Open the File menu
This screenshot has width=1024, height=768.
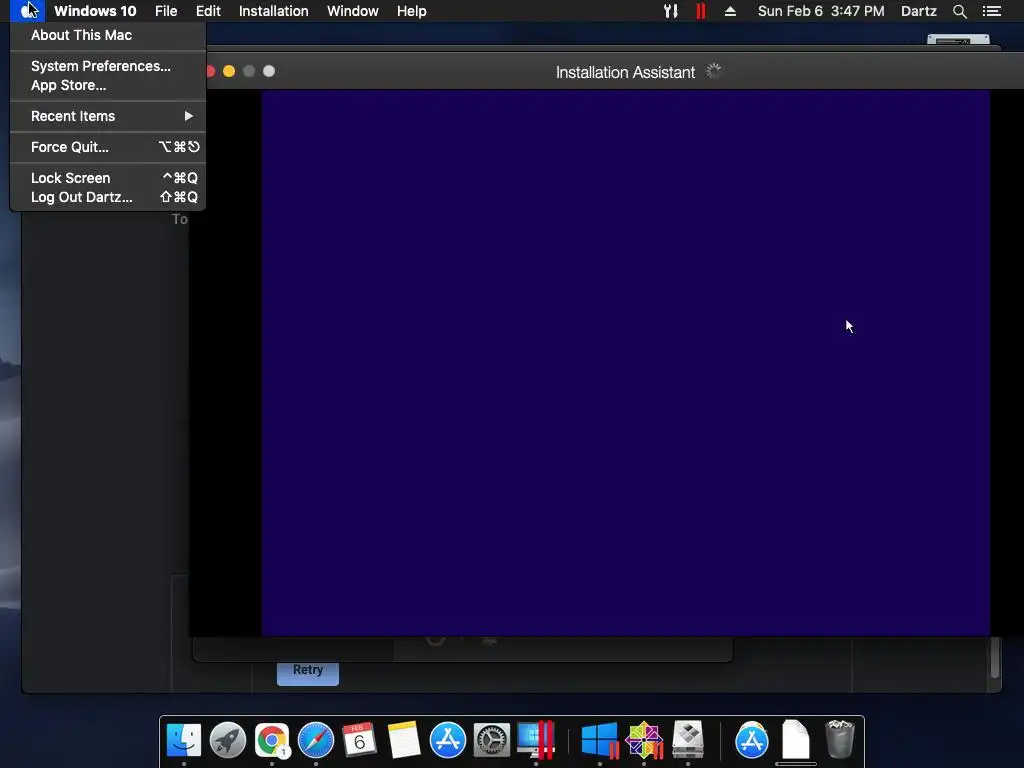tap(166, 11)
